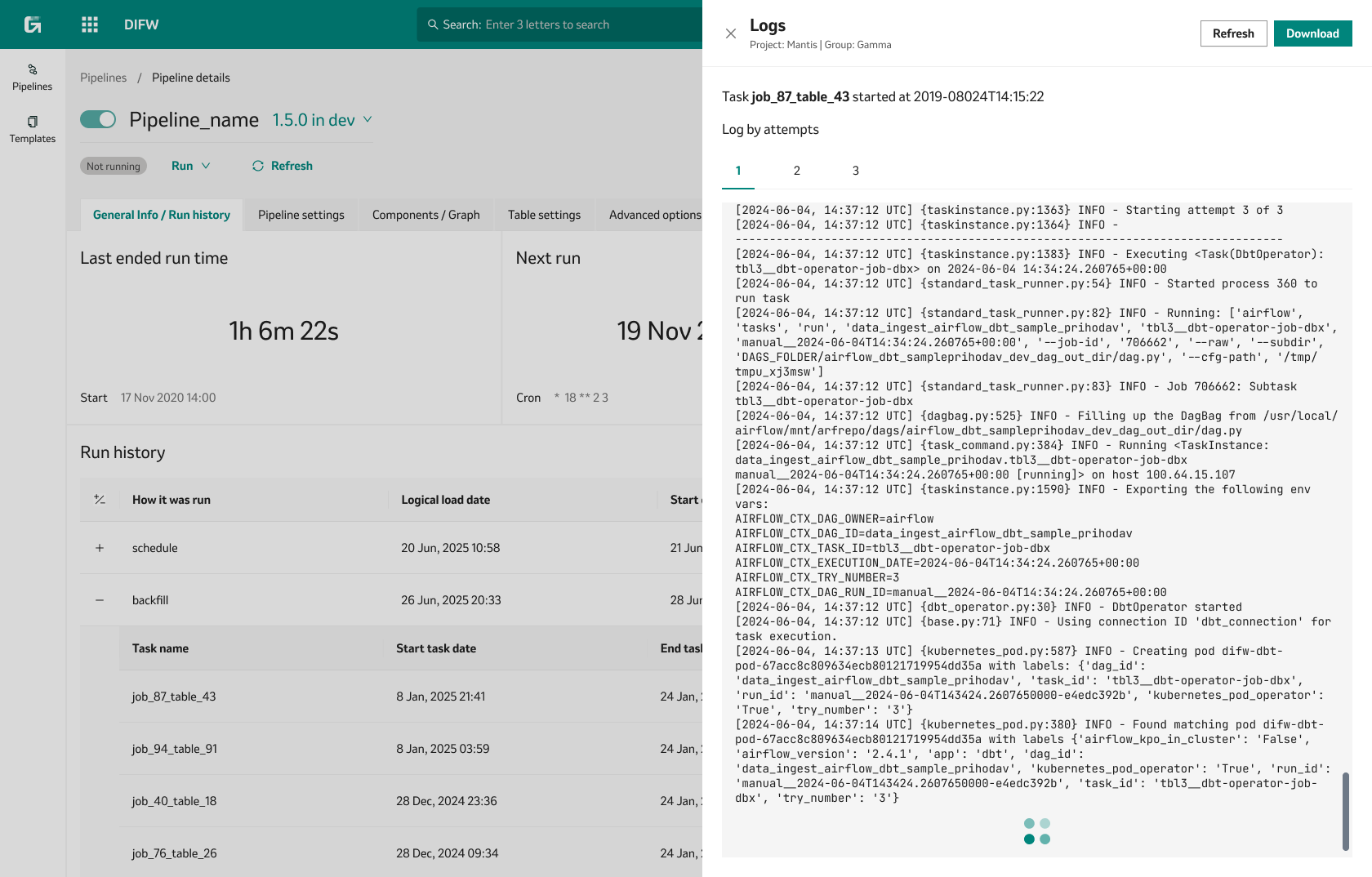The image size is (1372, 877).
Task: Refresh the pipeline details
Action: click(x=283, y=166)
